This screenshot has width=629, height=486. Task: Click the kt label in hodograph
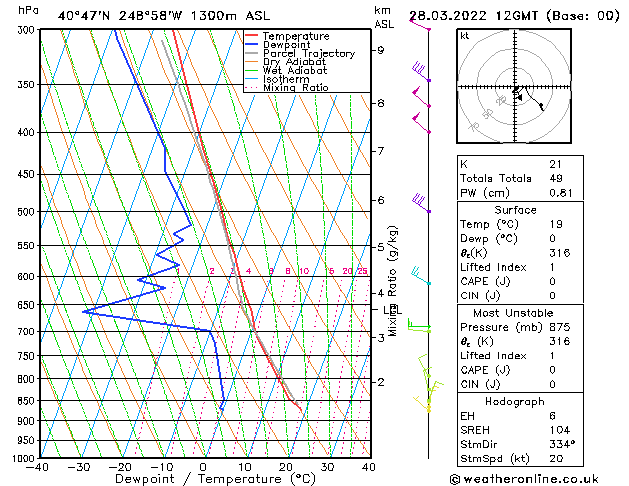pyautogui.click(x=465, y=36)
